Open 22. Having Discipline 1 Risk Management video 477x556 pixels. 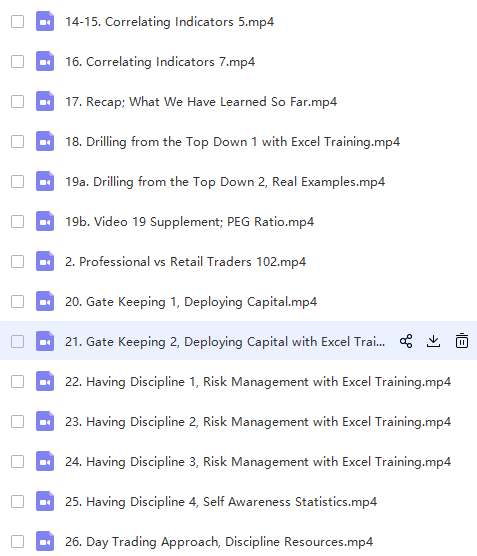[258, 382]
